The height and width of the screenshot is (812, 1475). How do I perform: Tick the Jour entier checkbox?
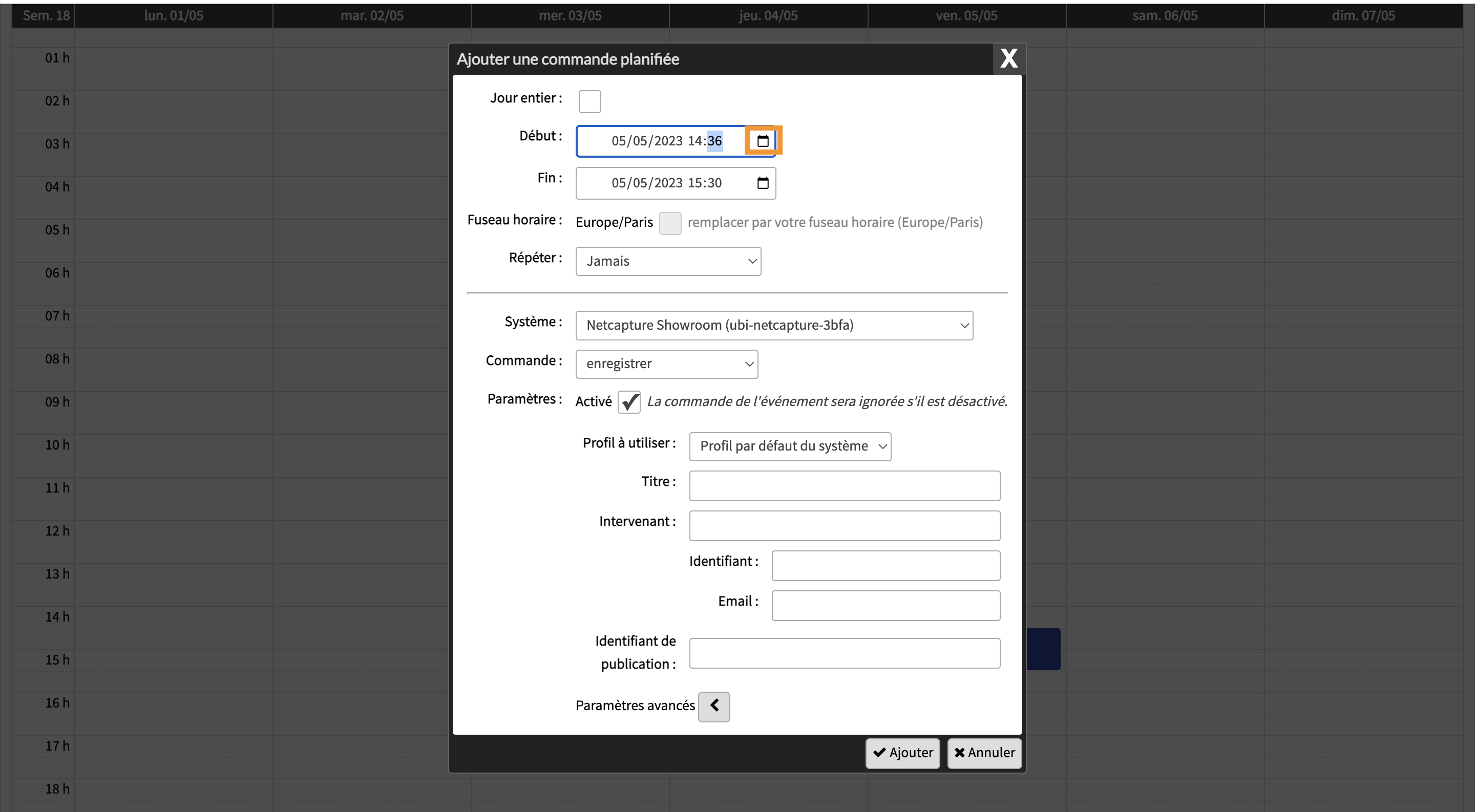[x=589, y=101]
